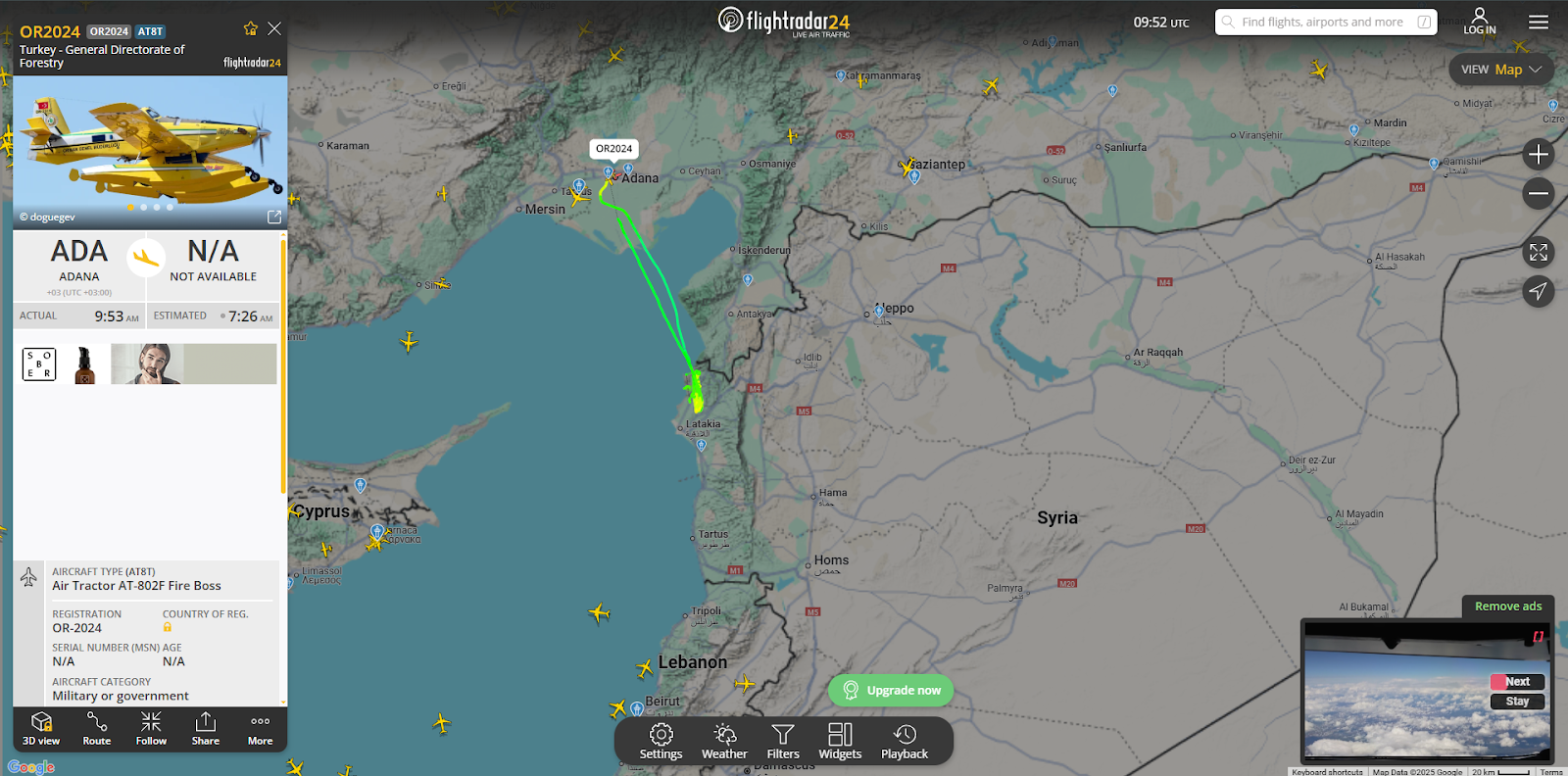Open the More options in flight panel

click(261, 729)
